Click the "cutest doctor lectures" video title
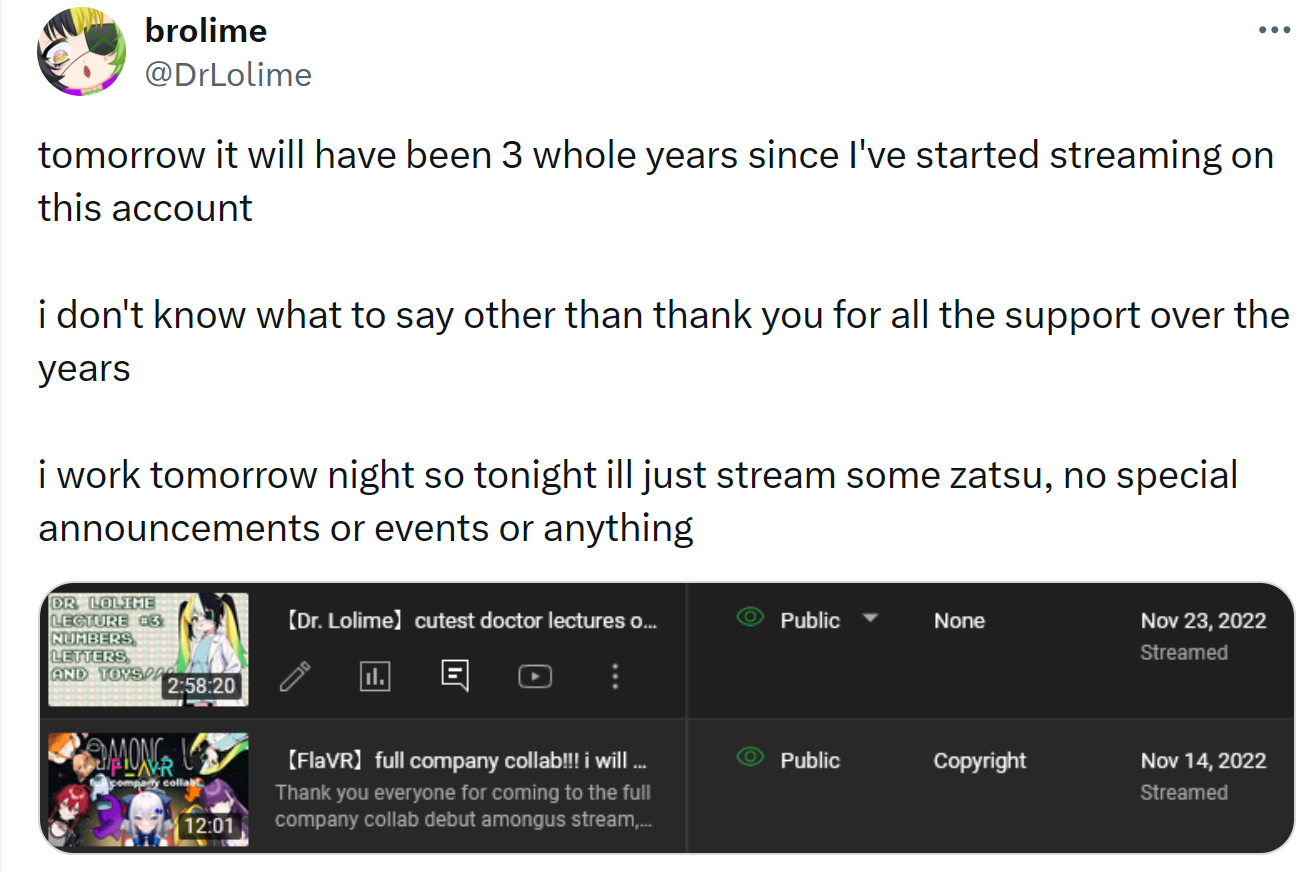The image size is (1304, 872). tap(472, 620)
